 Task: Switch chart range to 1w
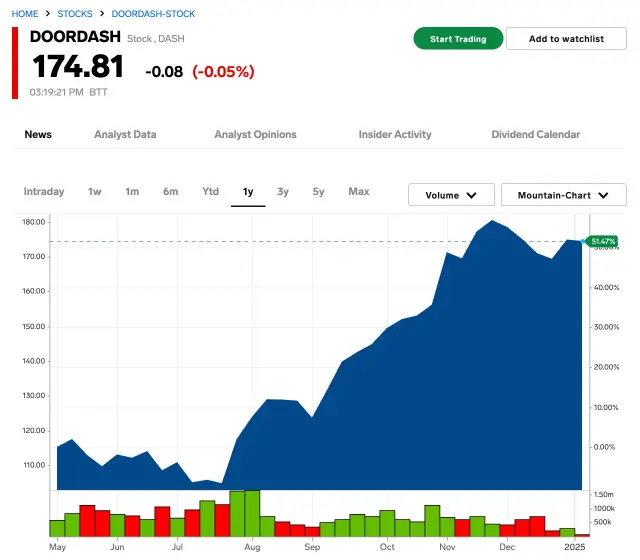pyautogui.click(x=95, y=191)
